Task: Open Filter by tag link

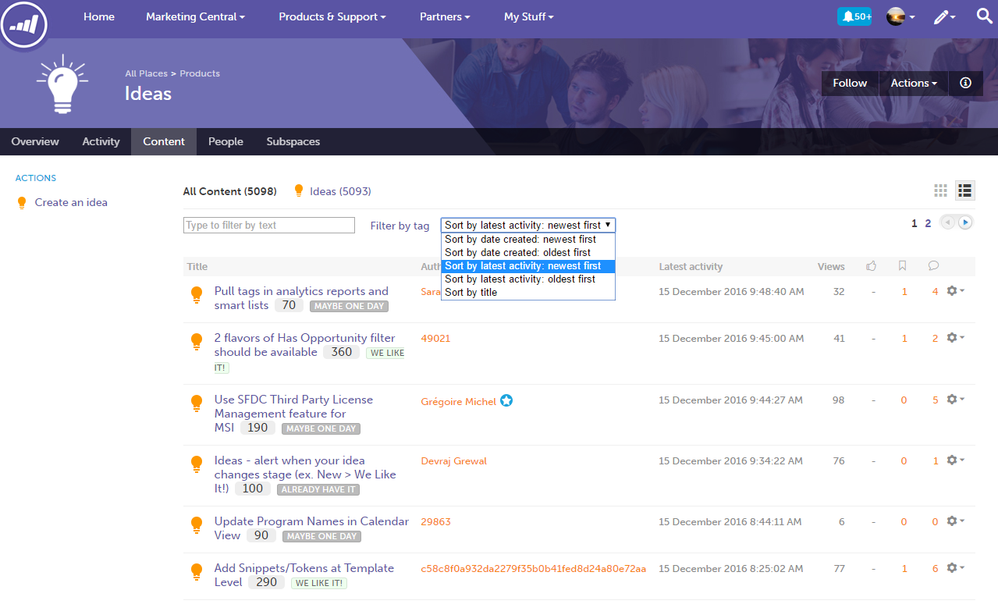Action: 400,225
